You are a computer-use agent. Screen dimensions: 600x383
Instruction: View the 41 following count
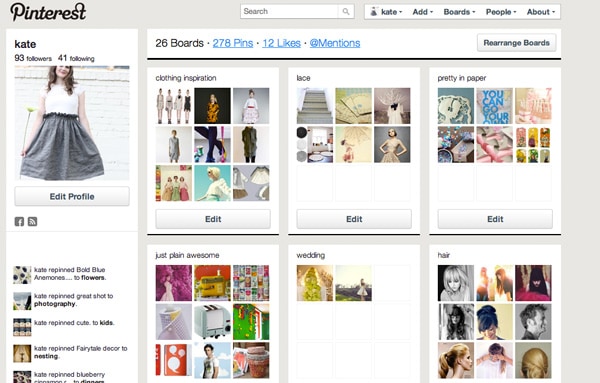76,58
